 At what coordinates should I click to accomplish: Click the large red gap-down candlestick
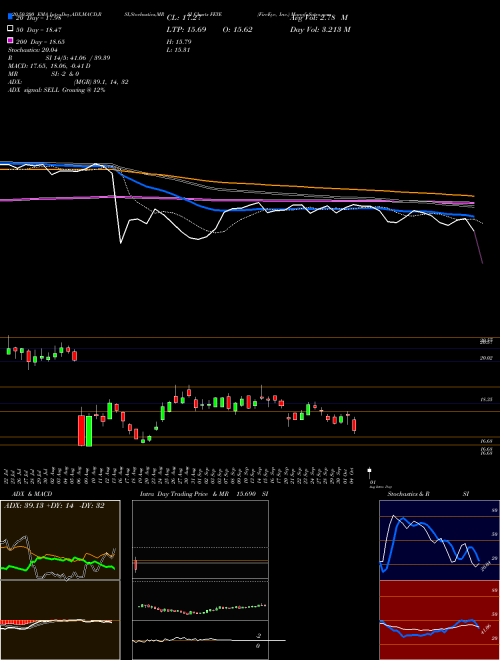[81, 431]
